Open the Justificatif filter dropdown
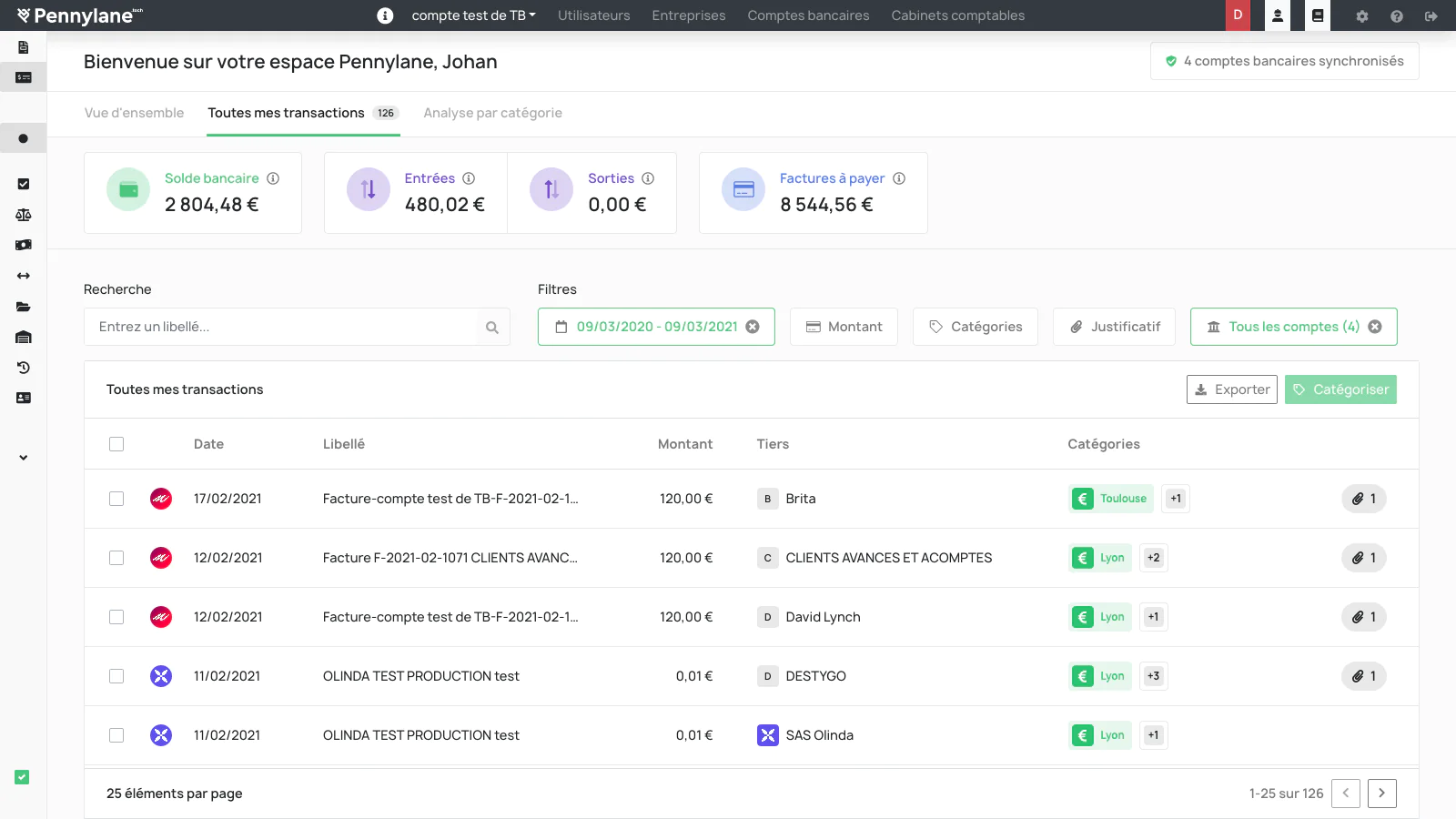Image resolution: width=1456 pixels, height=819 pixels. point(1115,327)
